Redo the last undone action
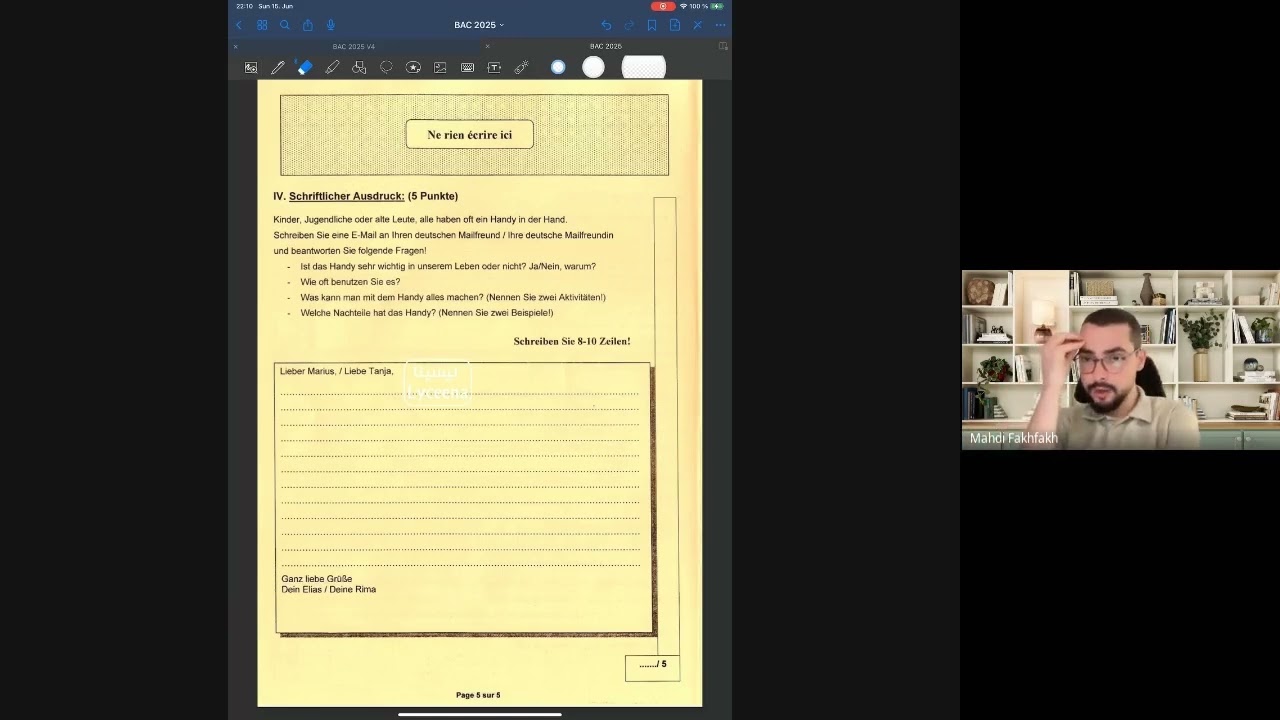This screenshot has width=1280, height=720. 629,25
